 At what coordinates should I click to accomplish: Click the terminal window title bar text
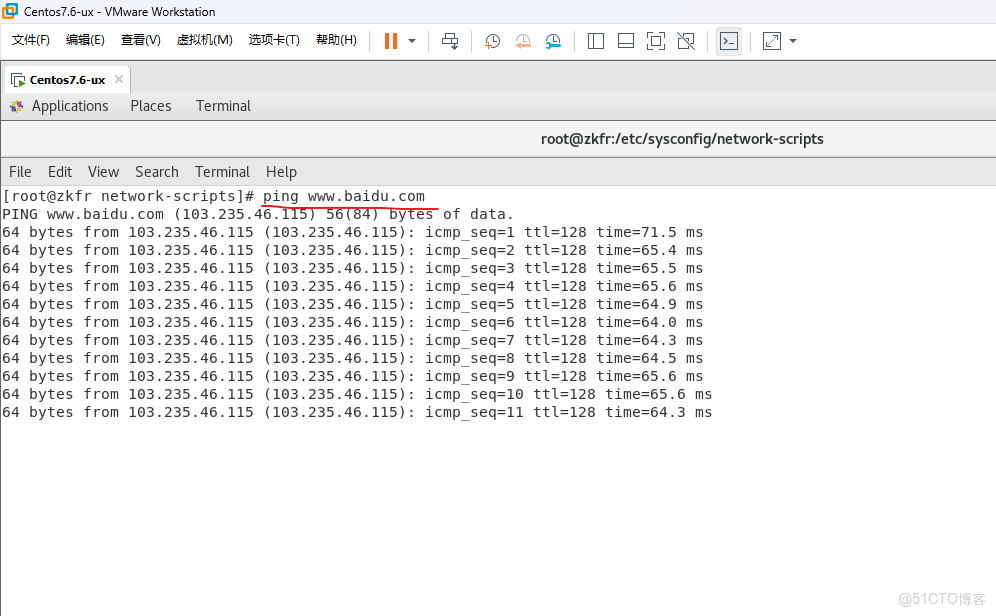pyautogui.click(x=682, y=139)
